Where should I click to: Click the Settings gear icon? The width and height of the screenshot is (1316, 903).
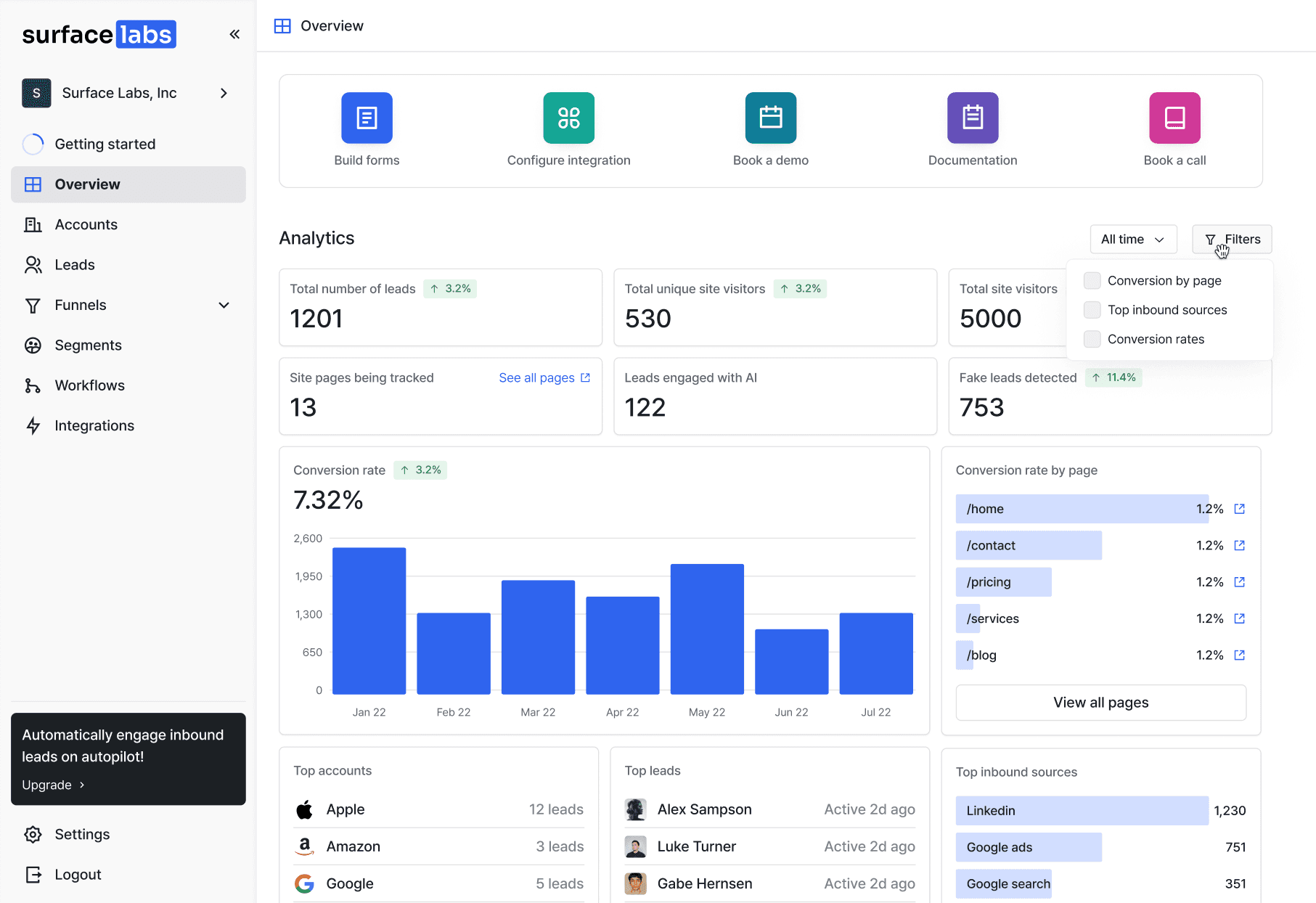click(x=33, y=835)
